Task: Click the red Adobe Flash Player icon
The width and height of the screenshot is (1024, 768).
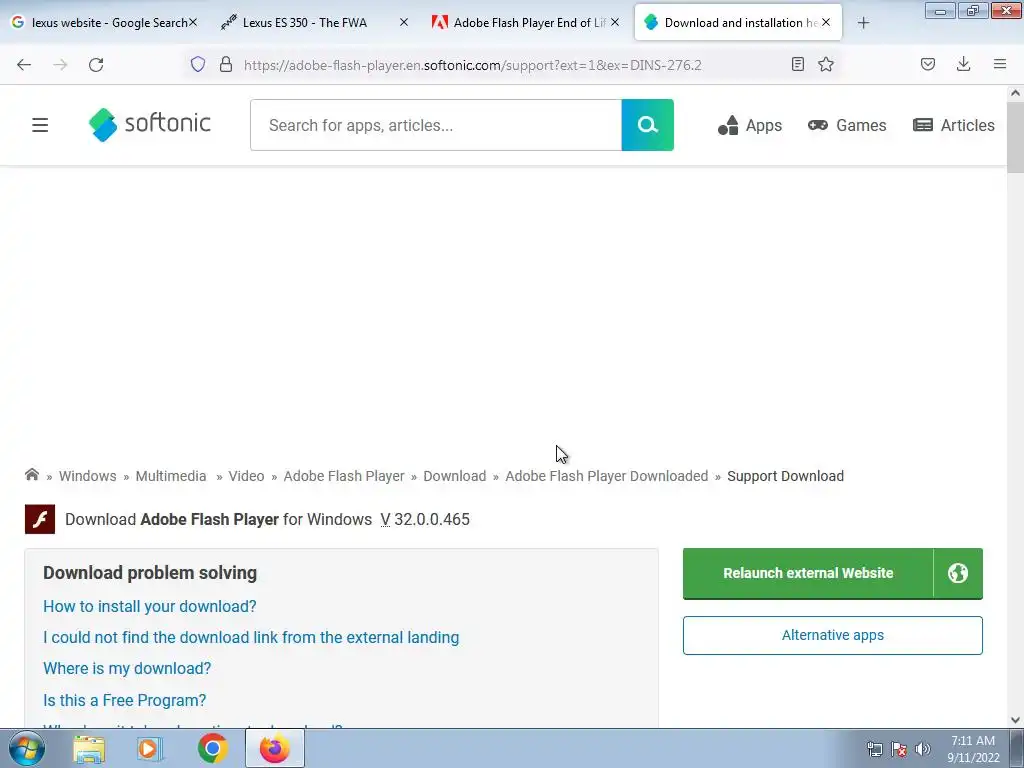Action: click(40, 519)
